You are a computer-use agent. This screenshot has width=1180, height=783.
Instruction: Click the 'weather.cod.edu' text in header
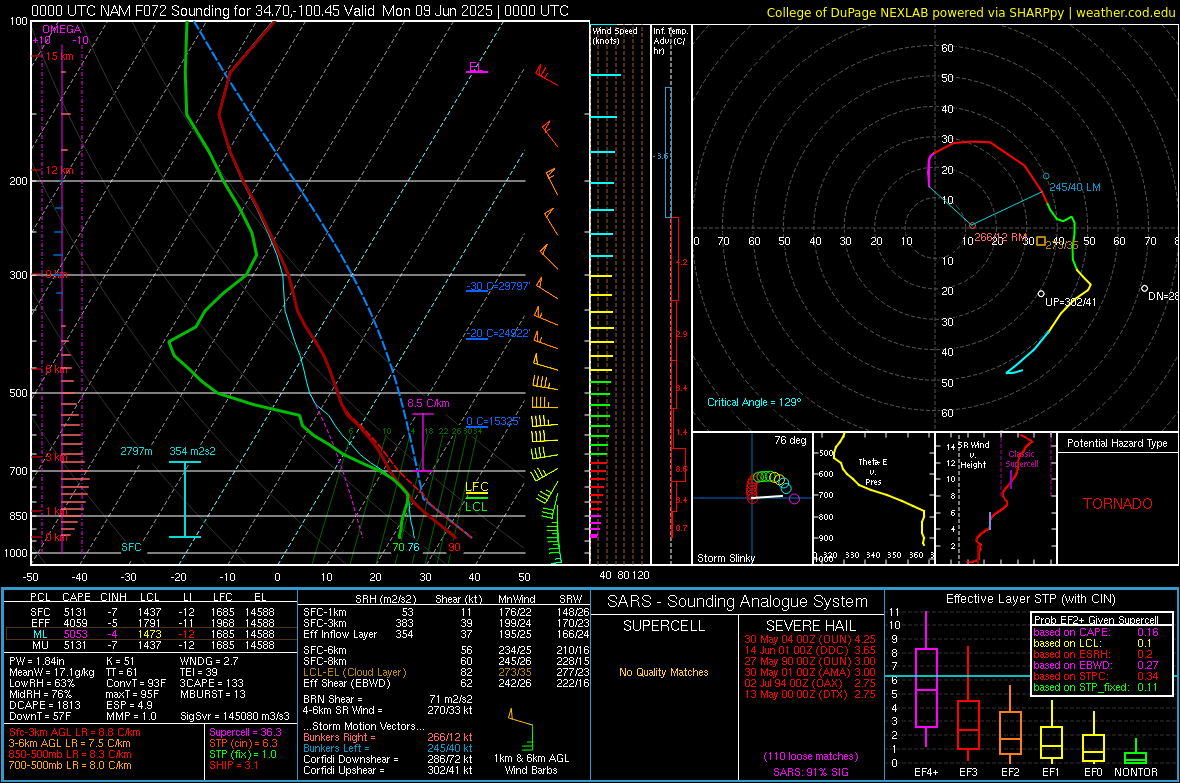click(x=1125, y=13)
